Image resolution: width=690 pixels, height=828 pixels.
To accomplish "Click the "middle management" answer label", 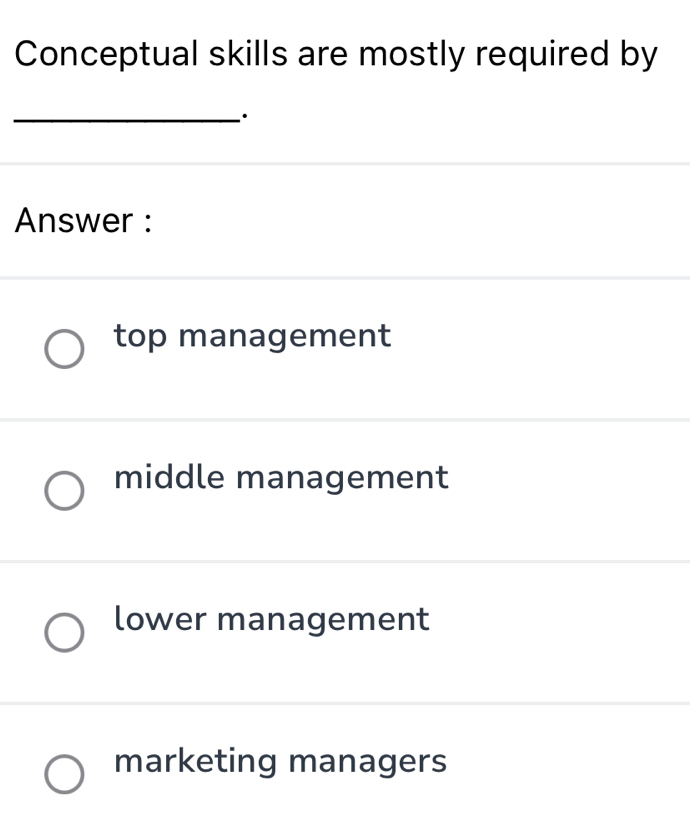I will [281, 478].
